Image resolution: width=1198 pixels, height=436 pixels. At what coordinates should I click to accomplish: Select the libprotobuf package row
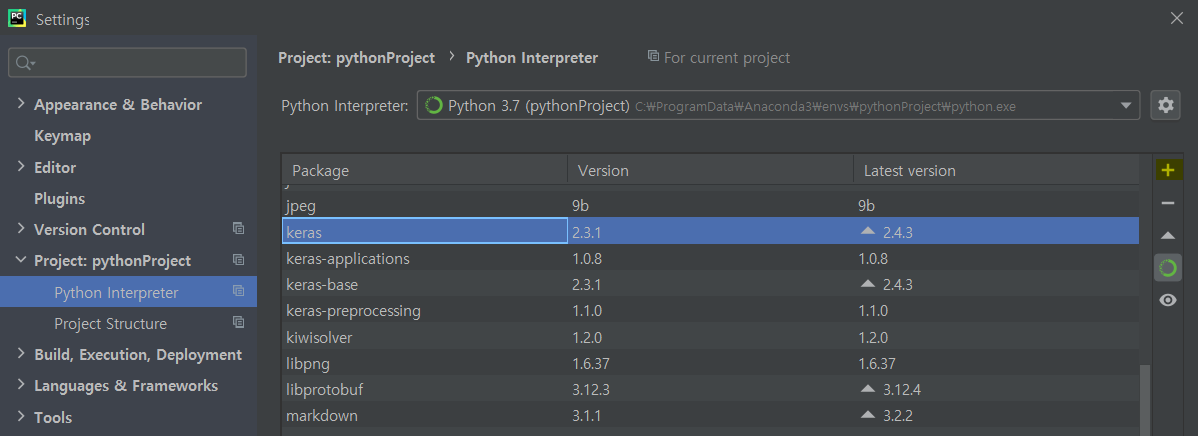[x=711, y=389]
